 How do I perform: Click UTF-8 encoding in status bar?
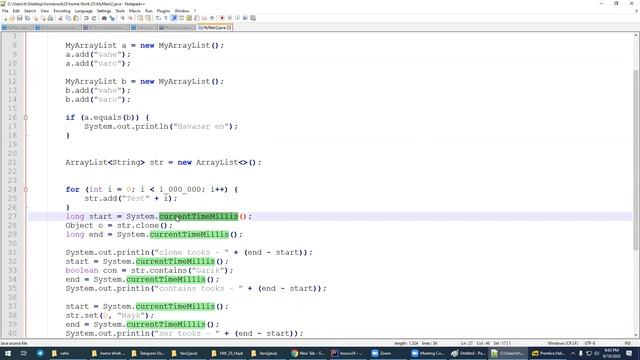point(590,343)
